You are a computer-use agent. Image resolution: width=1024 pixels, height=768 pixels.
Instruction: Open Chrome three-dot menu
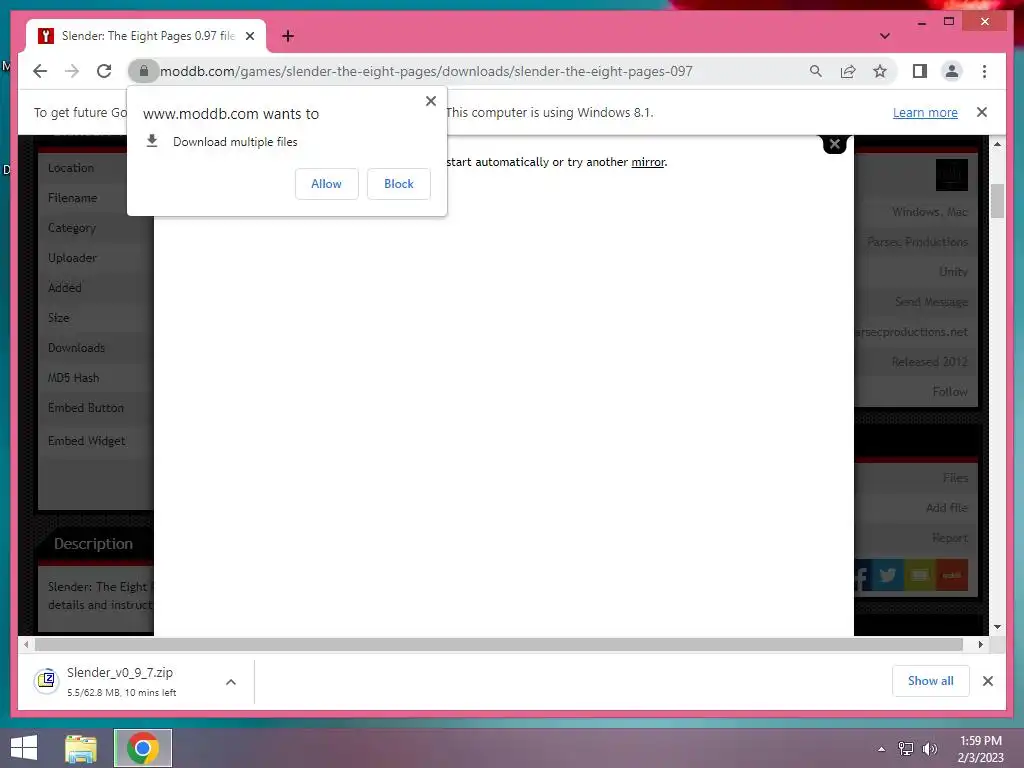click(984, 71)
